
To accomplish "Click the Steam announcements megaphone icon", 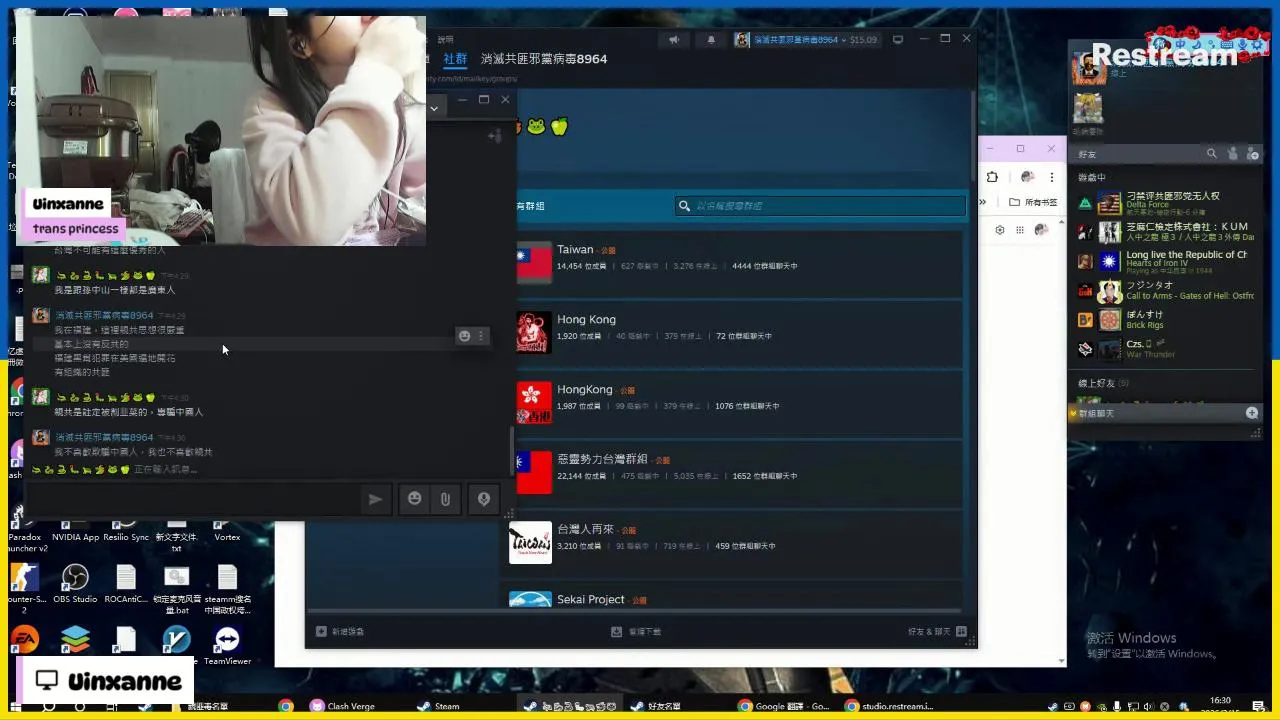I will (674, 40).
